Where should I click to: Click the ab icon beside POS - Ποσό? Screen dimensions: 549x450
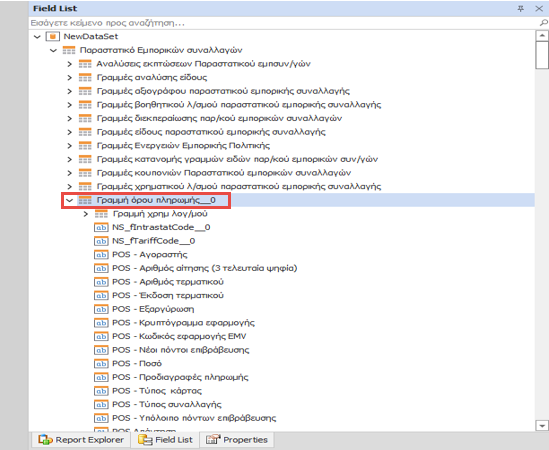tap(101, 364)
